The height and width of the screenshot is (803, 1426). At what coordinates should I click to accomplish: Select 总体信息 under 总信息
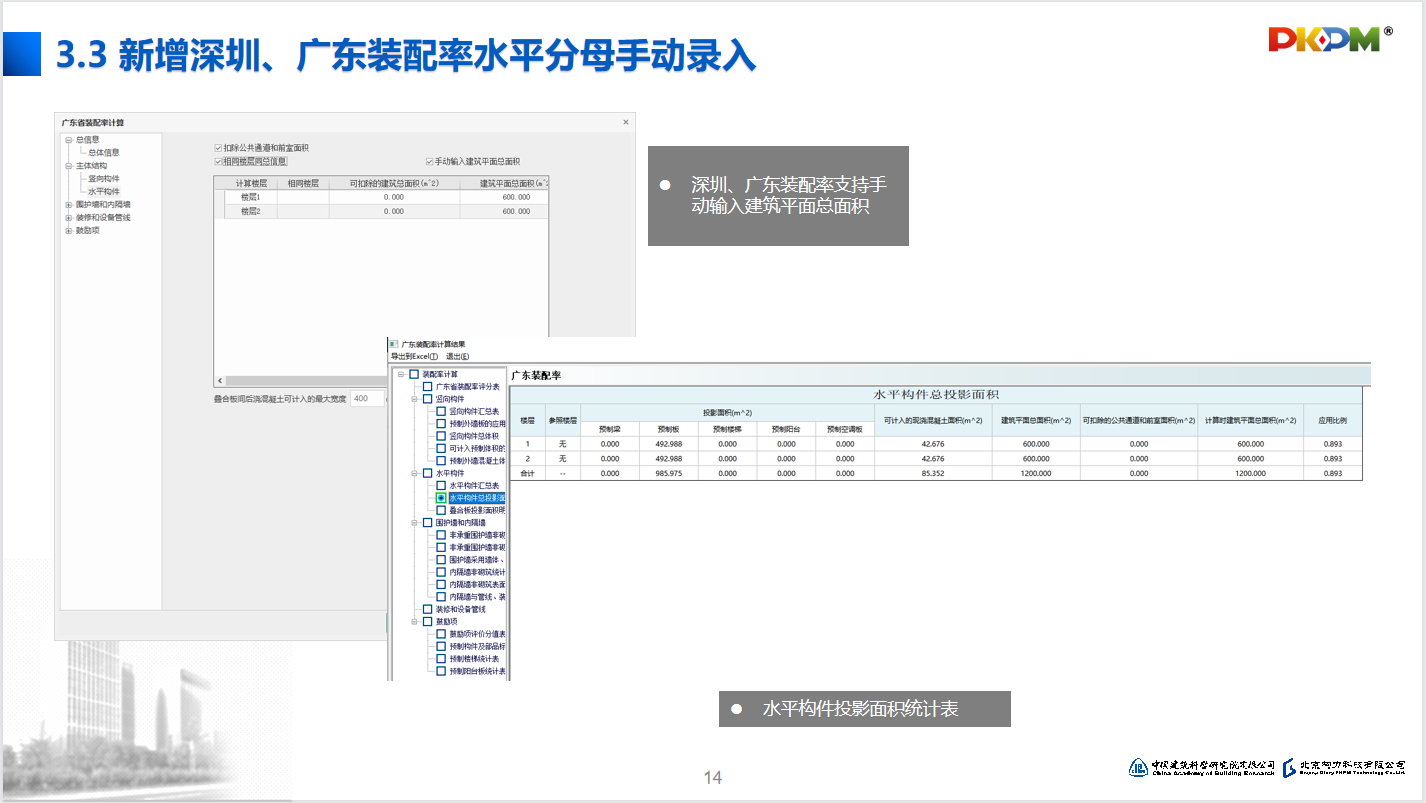pyautogui.click(x=104, y=153)
